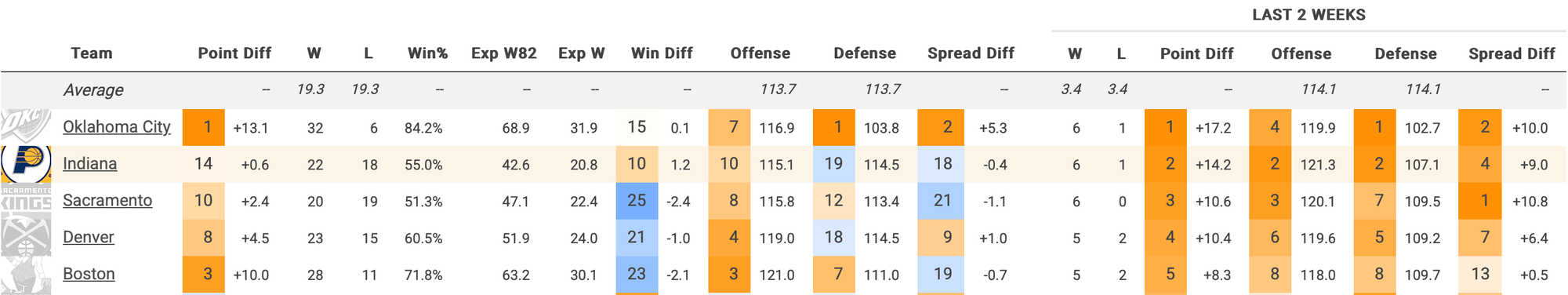Select Sacramento's blue Win Diff rank 25 cell

(x=637, y=201)
